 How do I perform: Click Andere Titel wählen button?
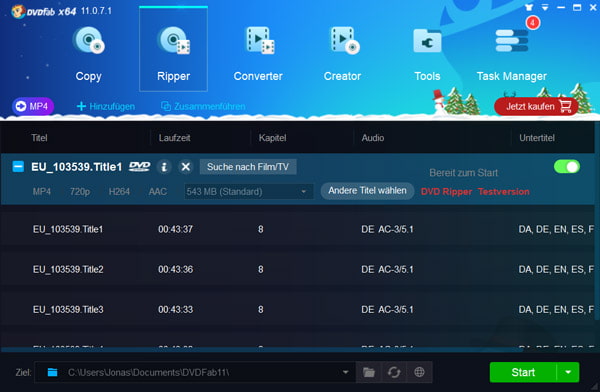point(367,190)
